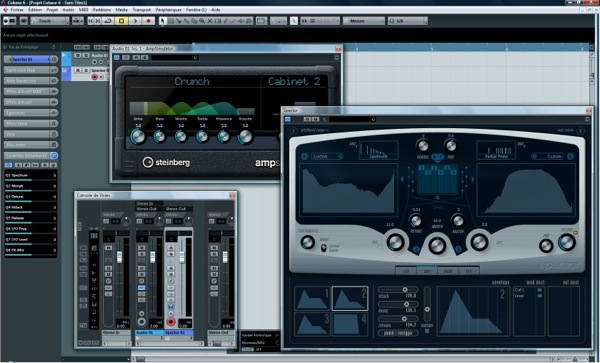Select the arrow Object Selection tool
The image size is (600, 363).
coord(163,21)
